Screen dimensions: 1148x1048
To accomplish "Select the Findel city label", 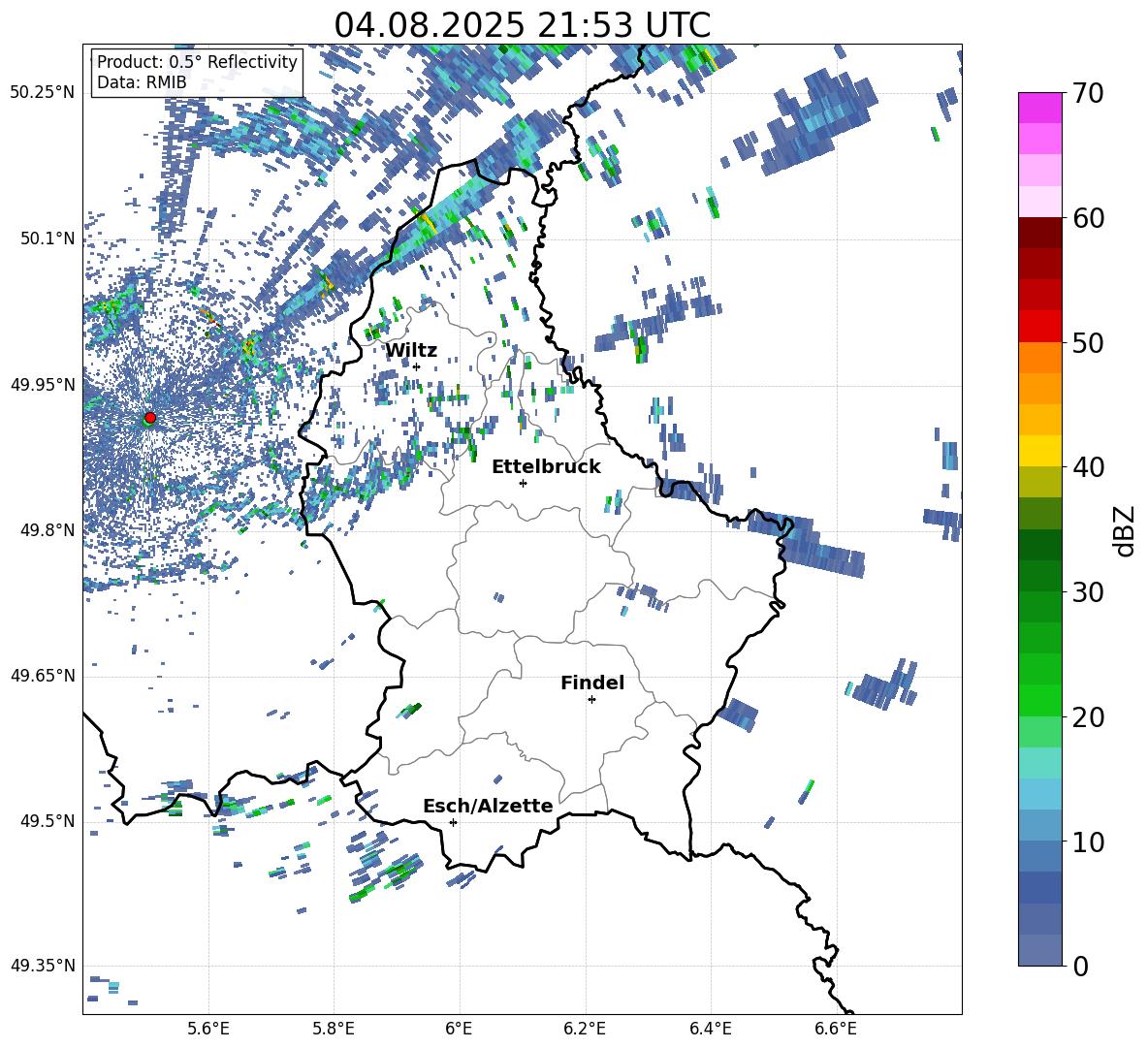I will (x=592, y=683).
